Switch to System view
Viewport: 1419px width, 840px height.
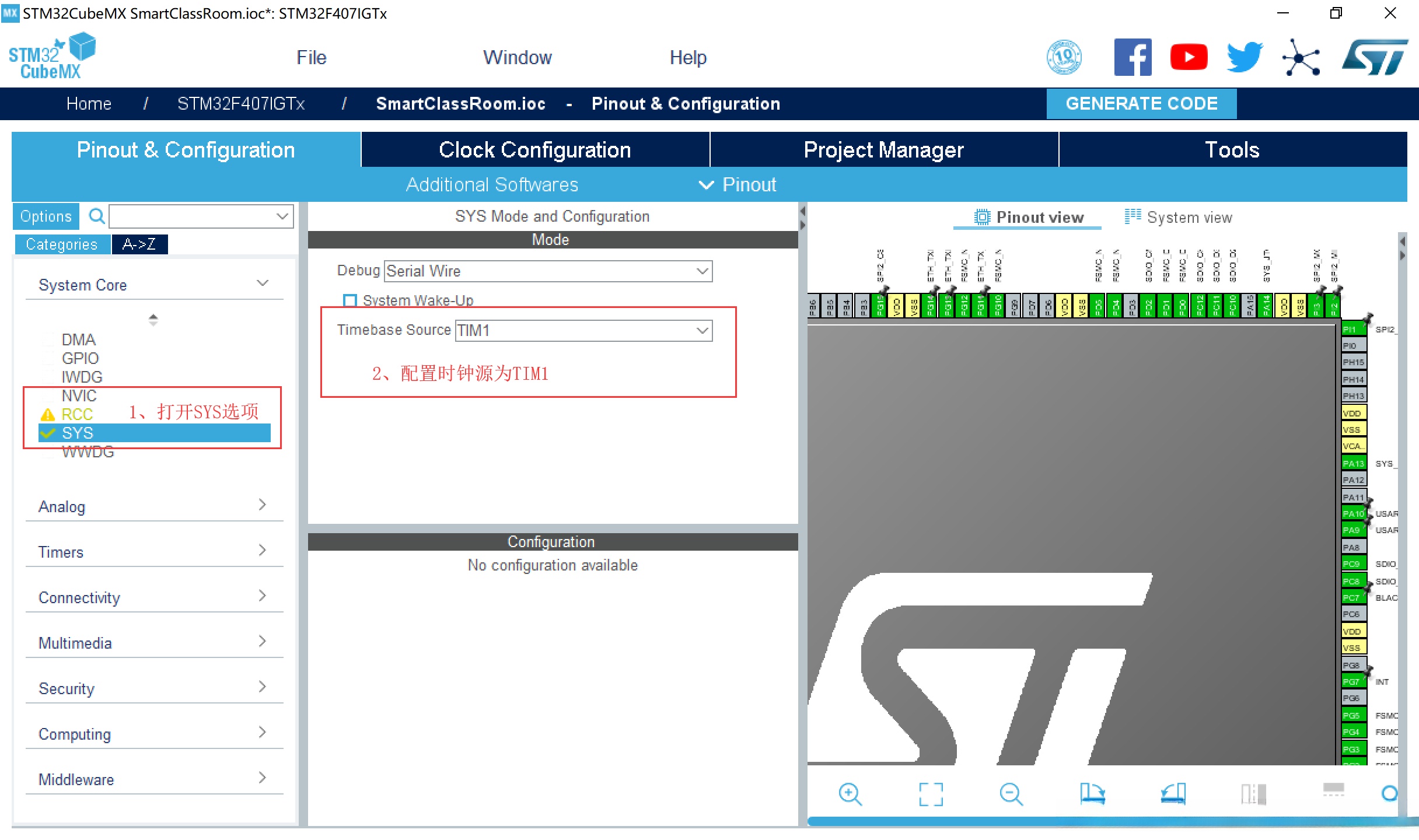[1179, 218]
